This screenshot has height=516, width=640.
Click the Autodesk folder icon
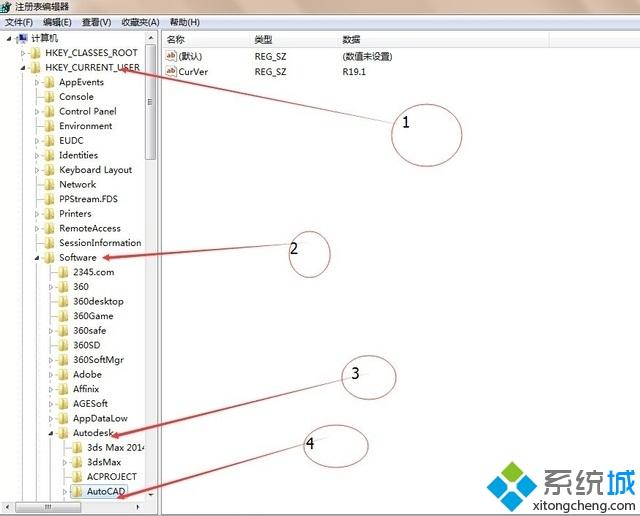pos(63,433)
